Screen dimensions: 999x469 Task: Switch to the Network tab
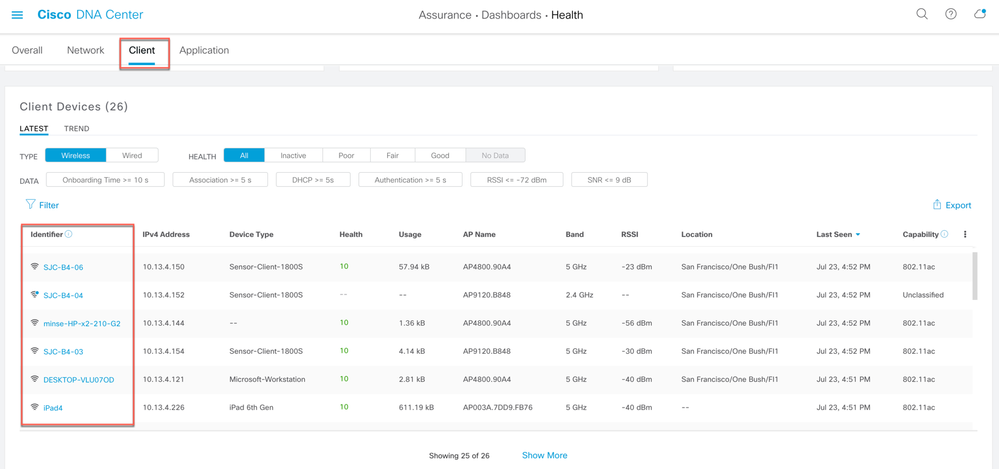click(85, 50)
